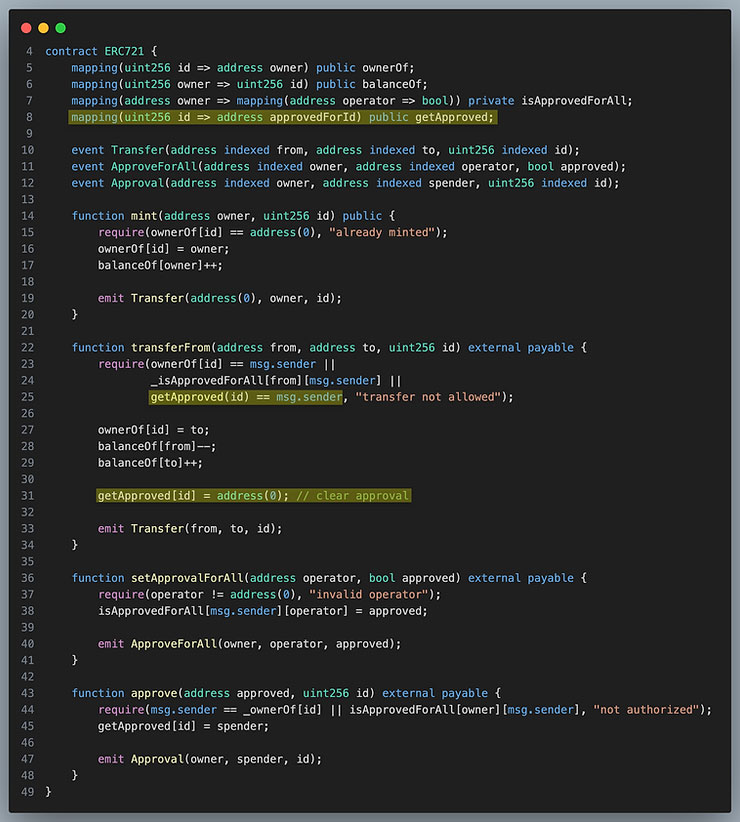
Task: Click the 'balanceOf[from]--;' line
Action: point(157,446)
